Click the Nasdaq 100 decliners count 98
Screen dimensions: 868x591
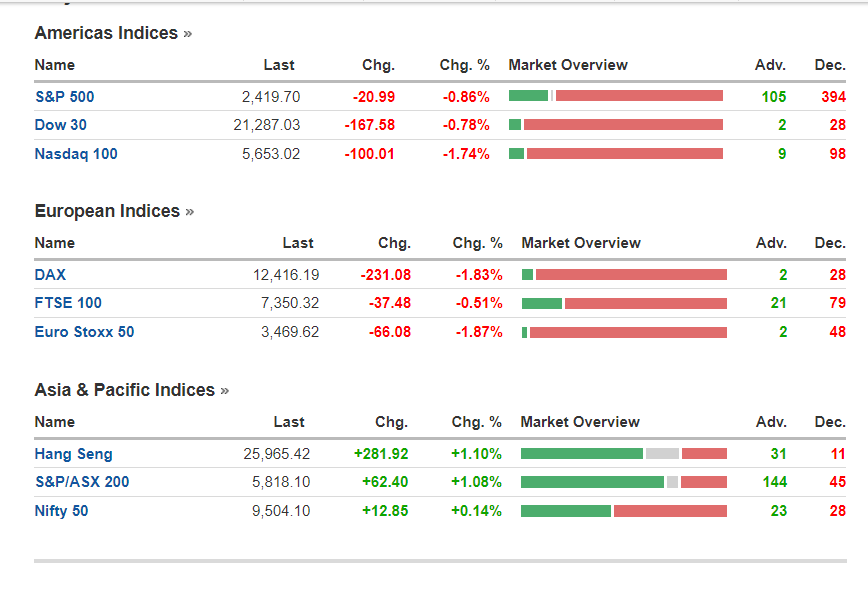pos(837,154)
